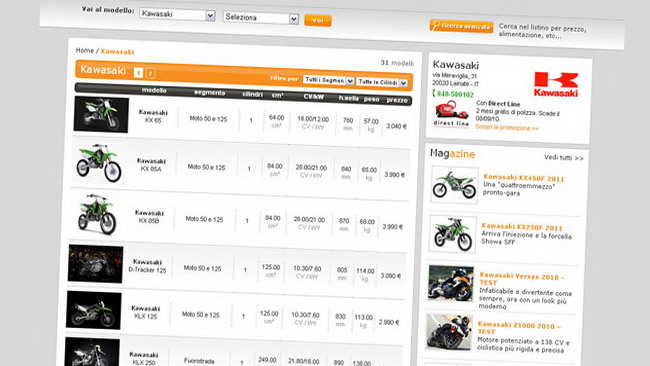Go to the Home breadcrumb link

click(85, 50)
